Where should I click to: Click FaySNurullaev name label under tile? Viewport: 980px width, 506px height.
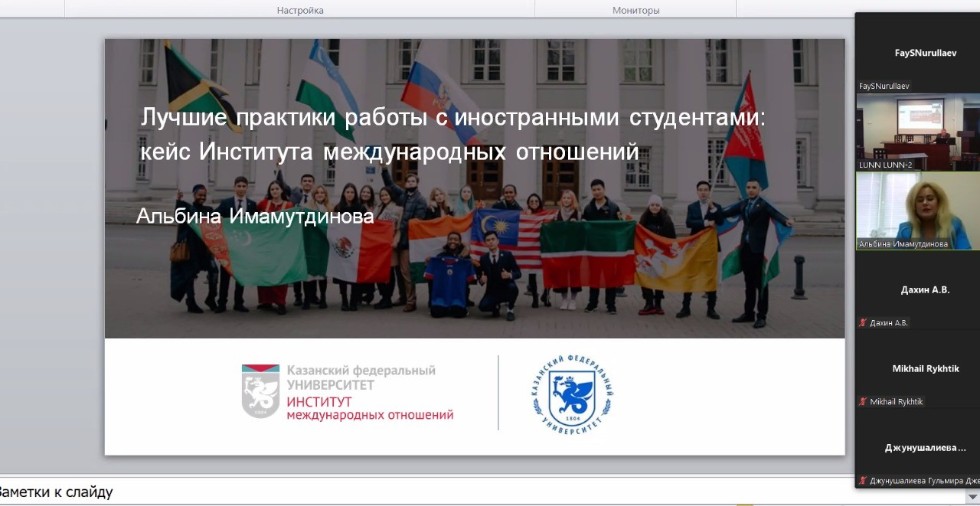884,86
